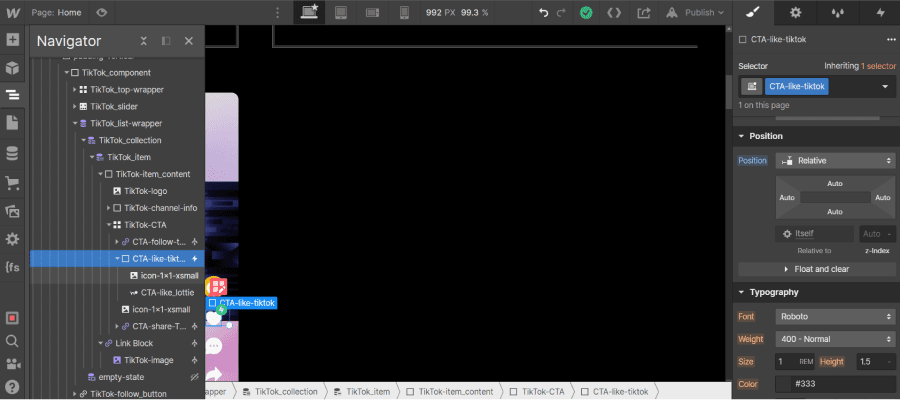The image size is (900, 400).
Task: Pin the Navigator panel
Action: coord(166,41)
